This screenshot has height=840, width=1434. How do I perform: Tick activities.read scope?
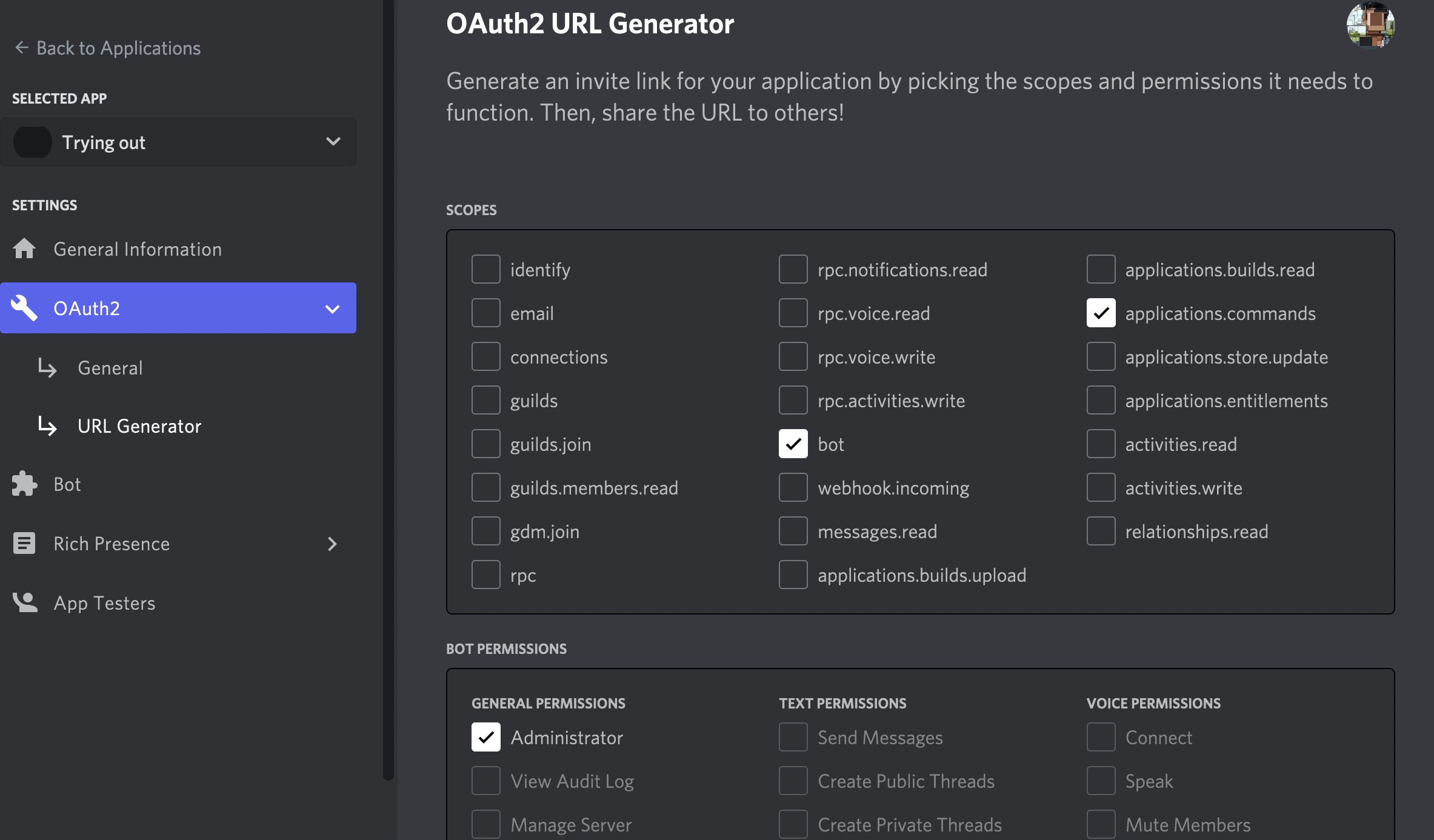pos(1101,444)
